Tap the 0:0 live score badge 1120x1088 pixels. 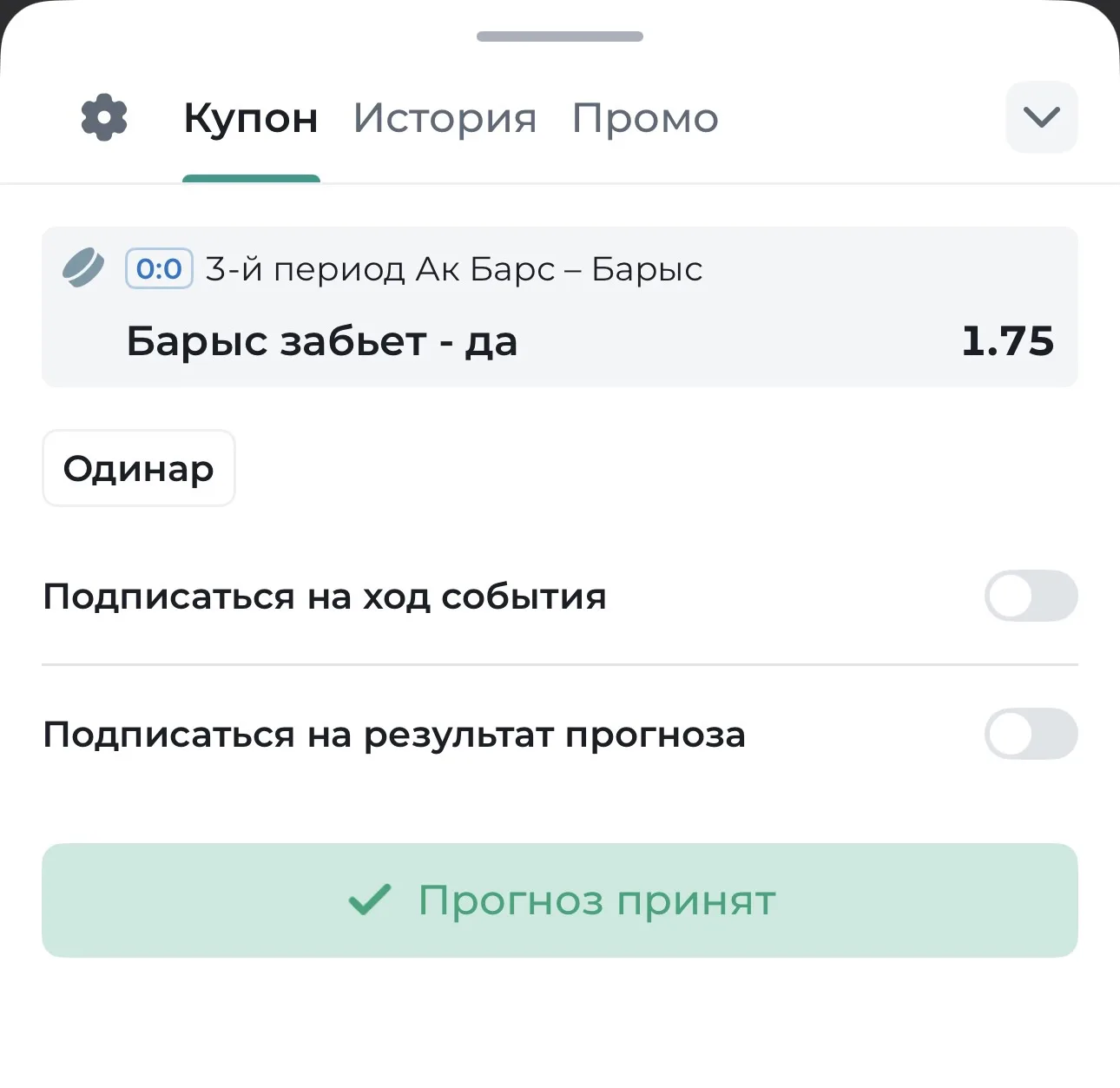point(159,268)
